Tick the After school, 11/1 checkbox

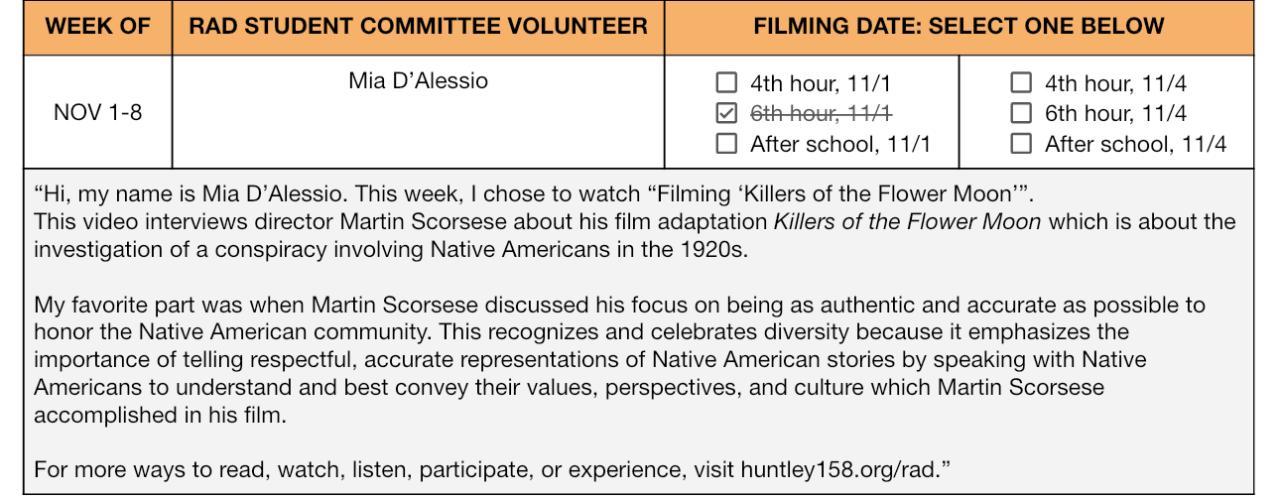tap(727, 145)
